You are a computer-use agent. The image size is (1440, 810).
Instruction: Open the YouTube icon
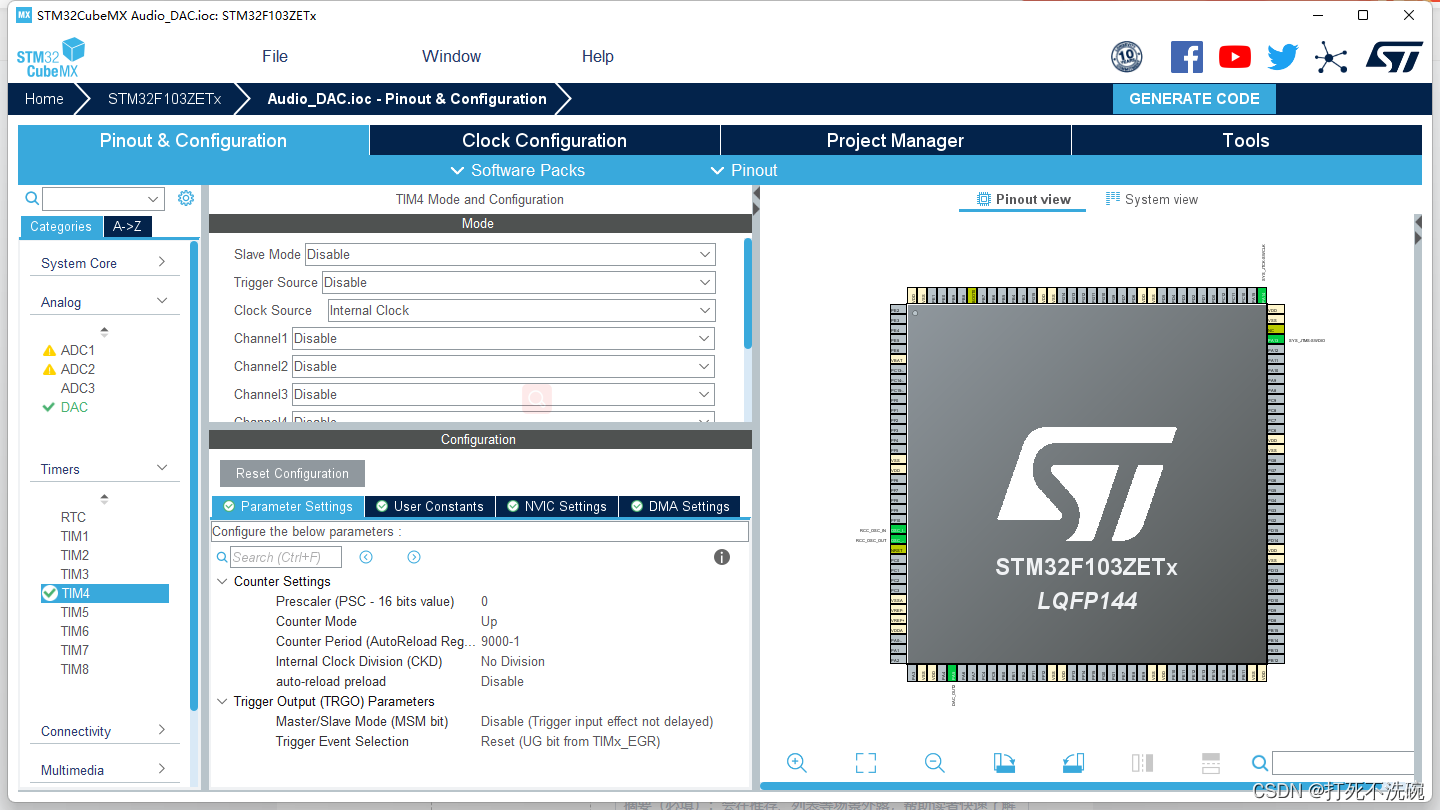coord(1235,57)
